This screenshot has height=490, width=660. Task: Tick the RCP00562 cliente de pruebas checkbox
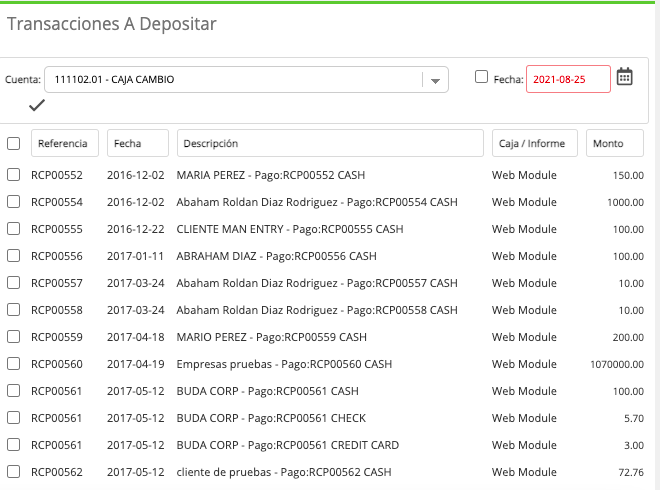point(13,471)
